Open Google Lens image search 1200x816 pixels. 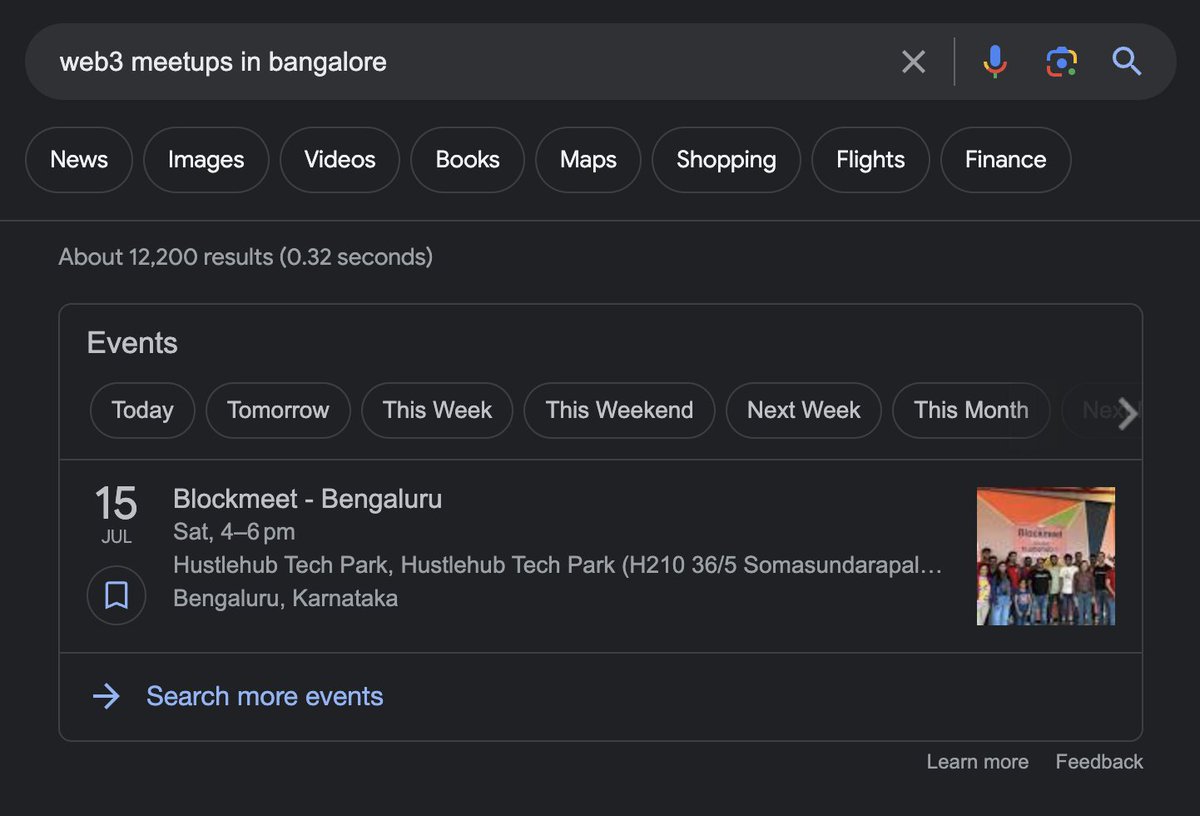pos(1061,61)
